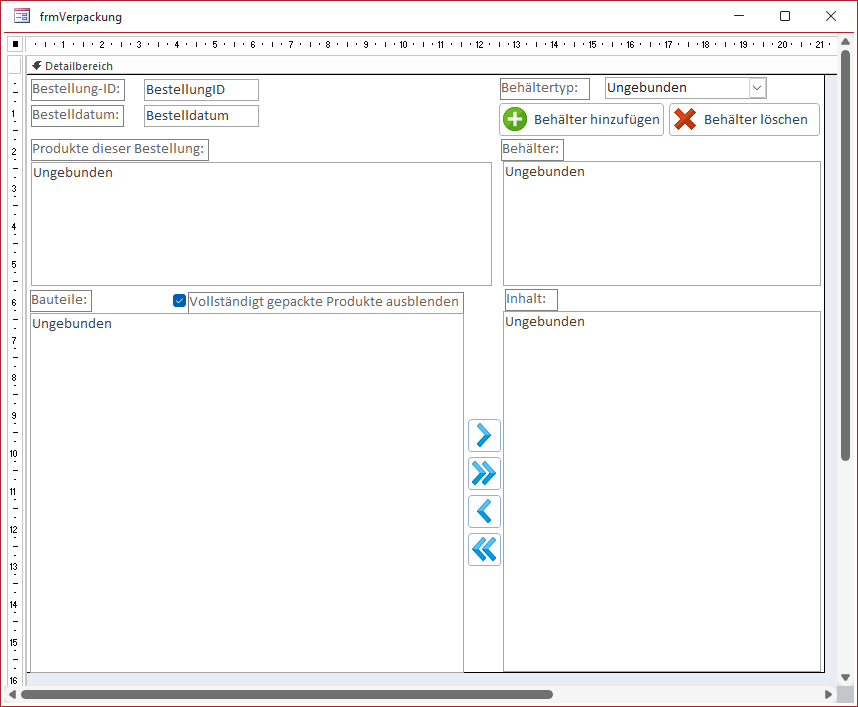Select the Inhalt list box

pyautogui.click(x=661, y=490)
